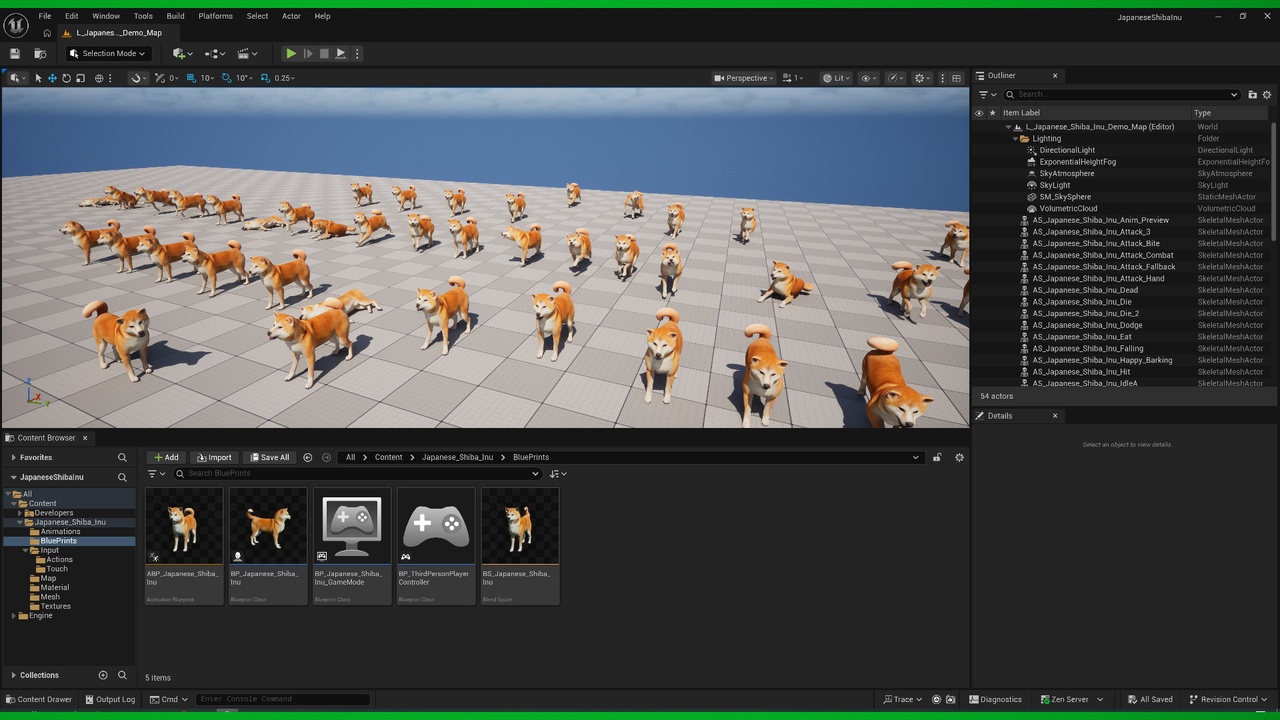Screen dimensions: 1280x720
Task: Click the Save current level icon
Action: point(15,53)
